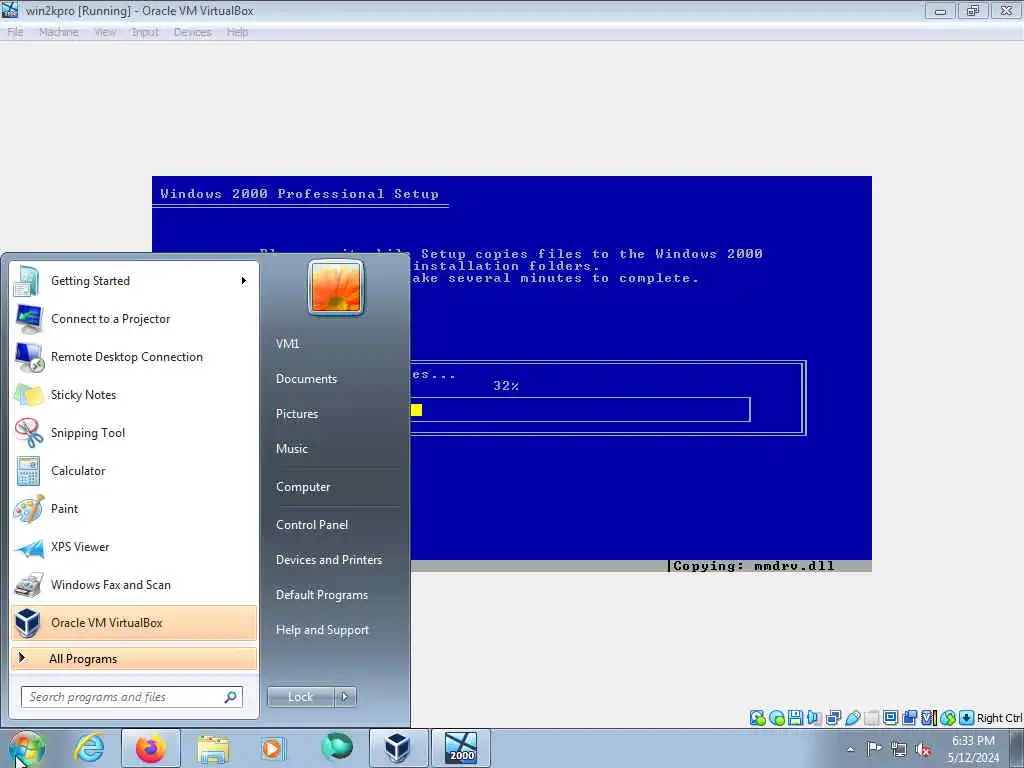
Task: Launch Remote Desktop Connection
Action: [134, 357]
